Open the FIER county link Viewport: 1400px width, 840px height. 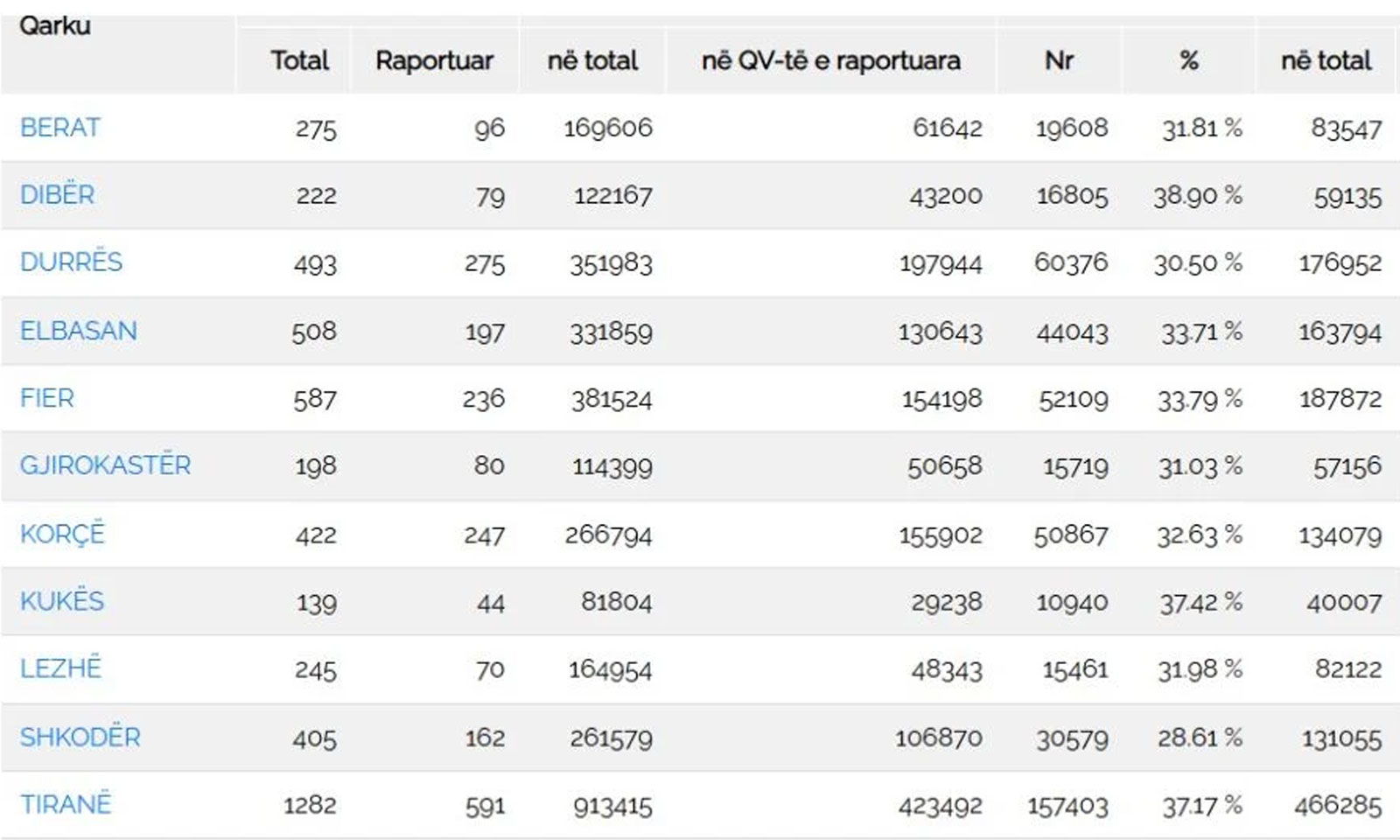point(47,398)
